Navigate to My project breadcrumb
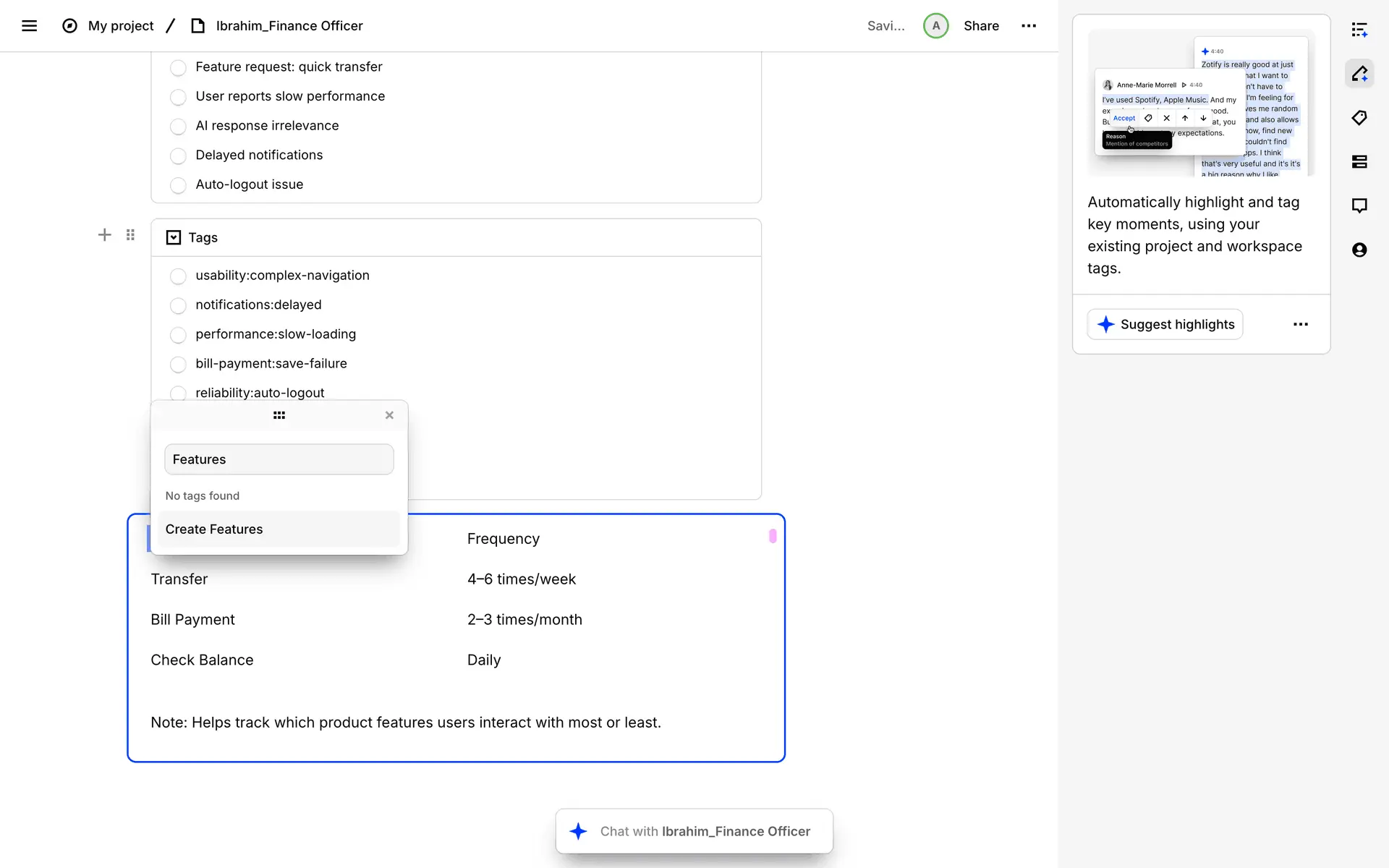 click(x=120, y=26)
